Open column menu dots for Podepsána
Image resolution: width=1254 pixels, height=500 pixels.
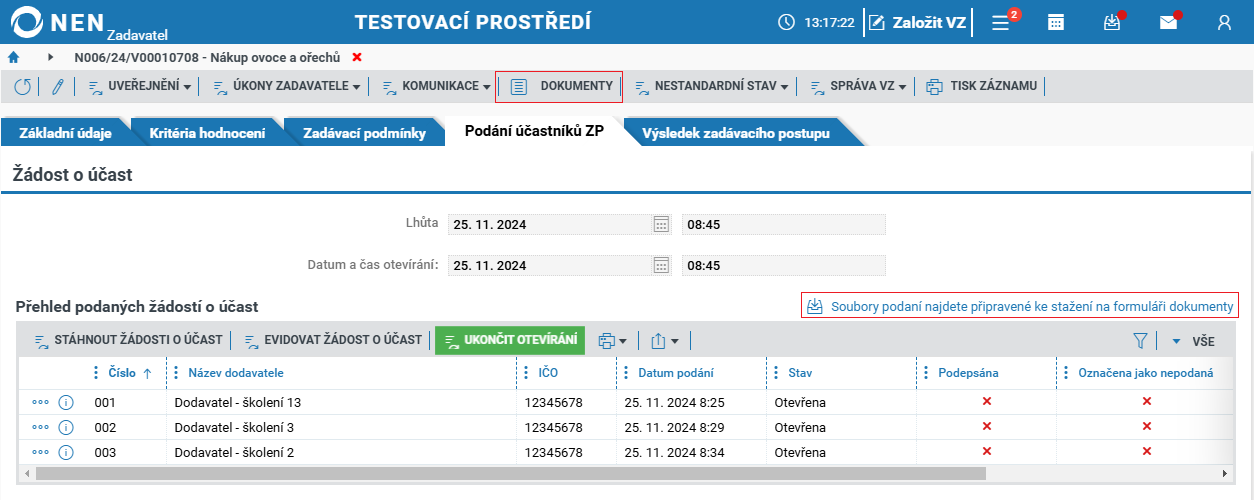pos(926,373)
